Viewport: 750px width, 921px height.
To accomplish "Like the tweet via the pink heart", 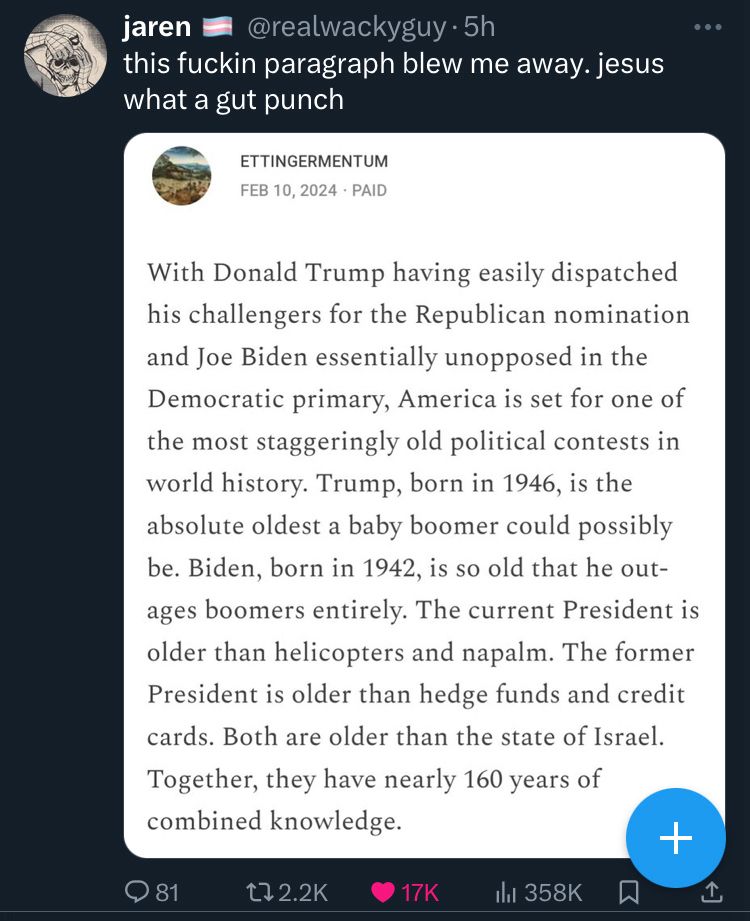I will coord(382,891).
